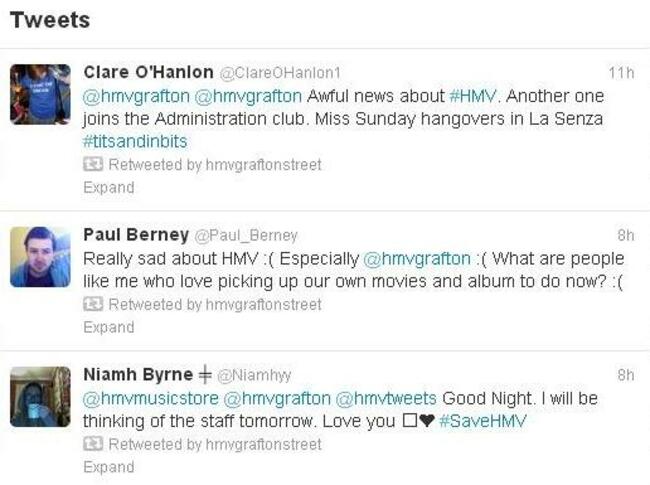Visit @hmvmusicstore mention in Niamh's tweet
The width and height of the screenshot is (650, 485).
(150, 398)
